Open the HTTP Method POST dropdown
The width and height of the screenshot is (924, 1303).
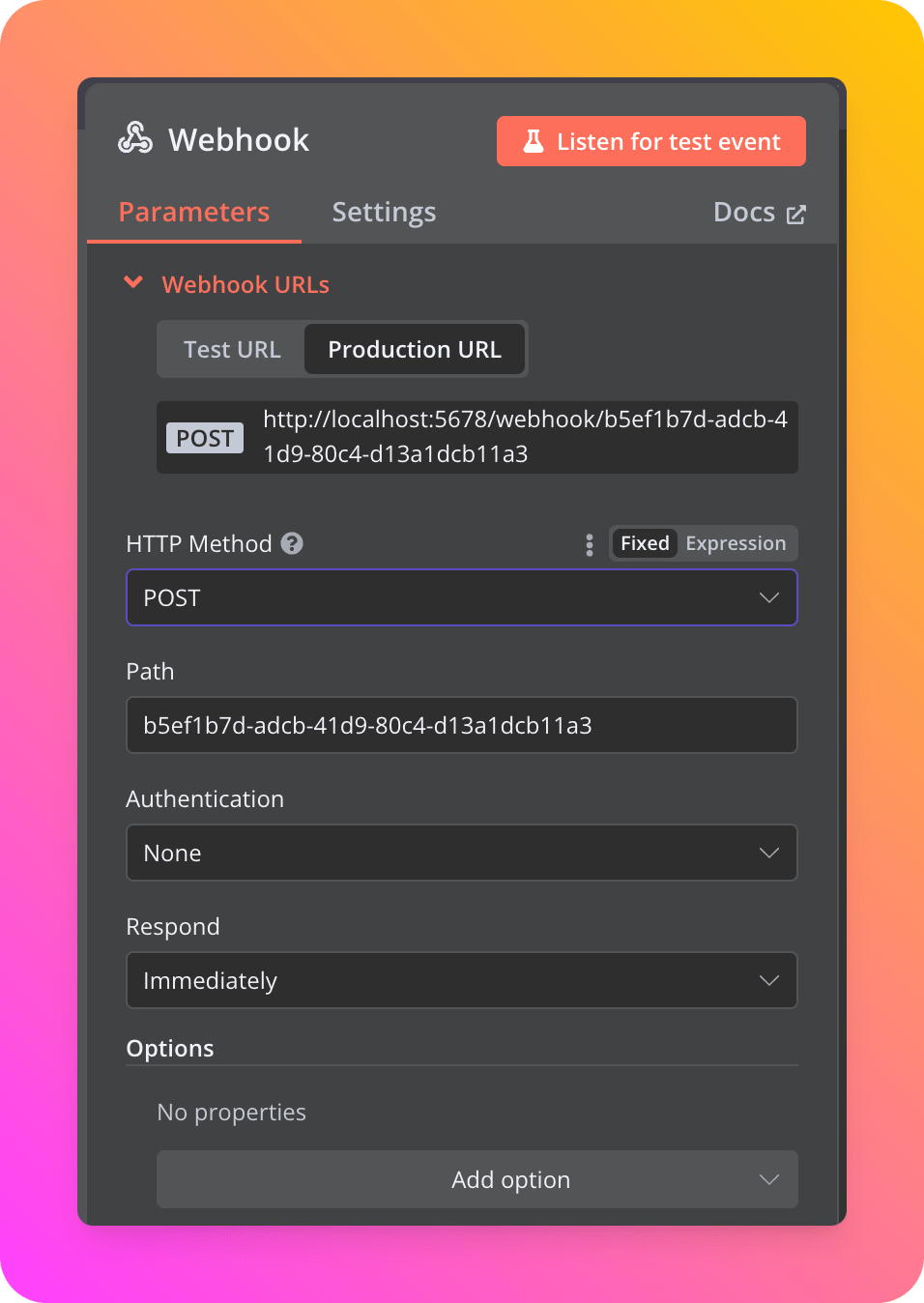click(x=462, y=597)
